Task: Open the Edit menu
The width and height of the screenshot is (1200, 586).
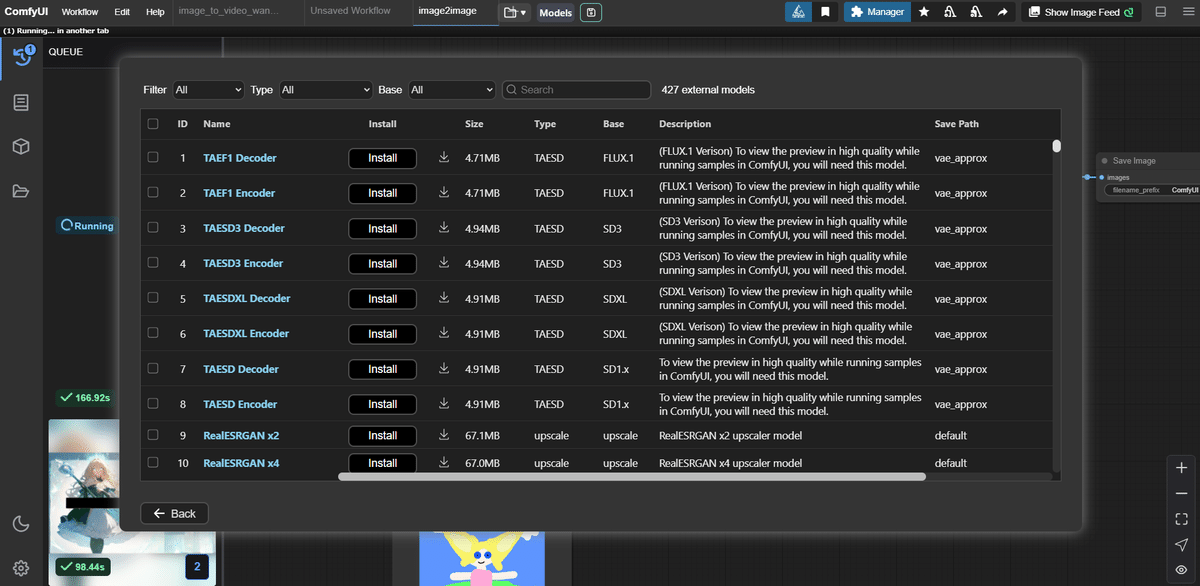Action: (122, 12)
